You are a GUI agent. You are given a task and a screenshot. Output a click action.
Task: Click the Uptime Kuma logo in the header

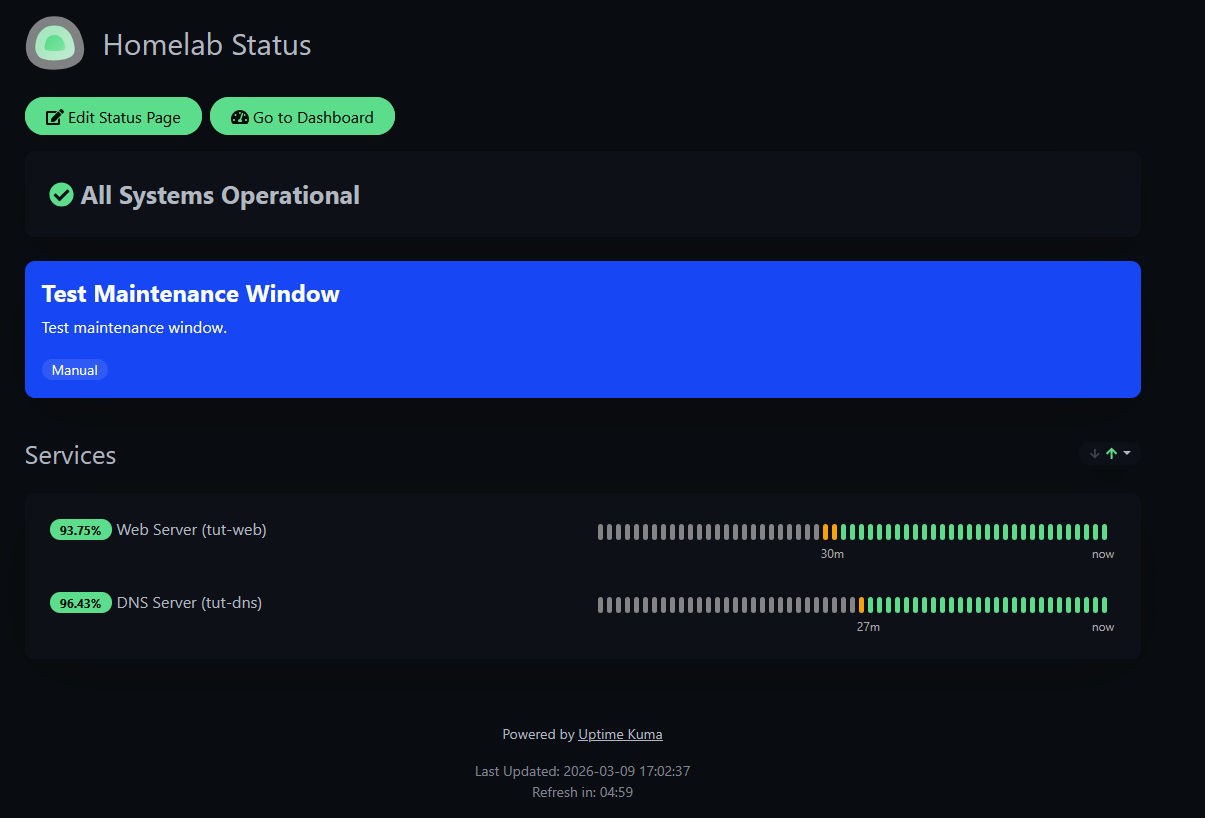54,43
